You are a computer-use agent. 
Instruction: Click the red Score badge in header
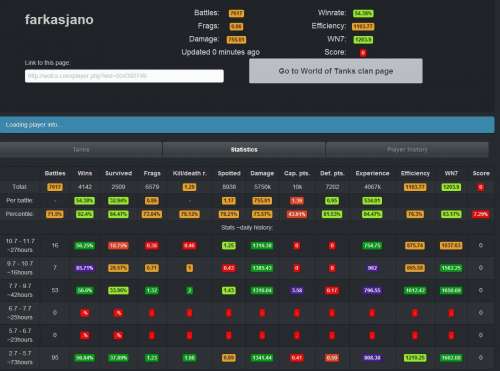coord(363,53)
